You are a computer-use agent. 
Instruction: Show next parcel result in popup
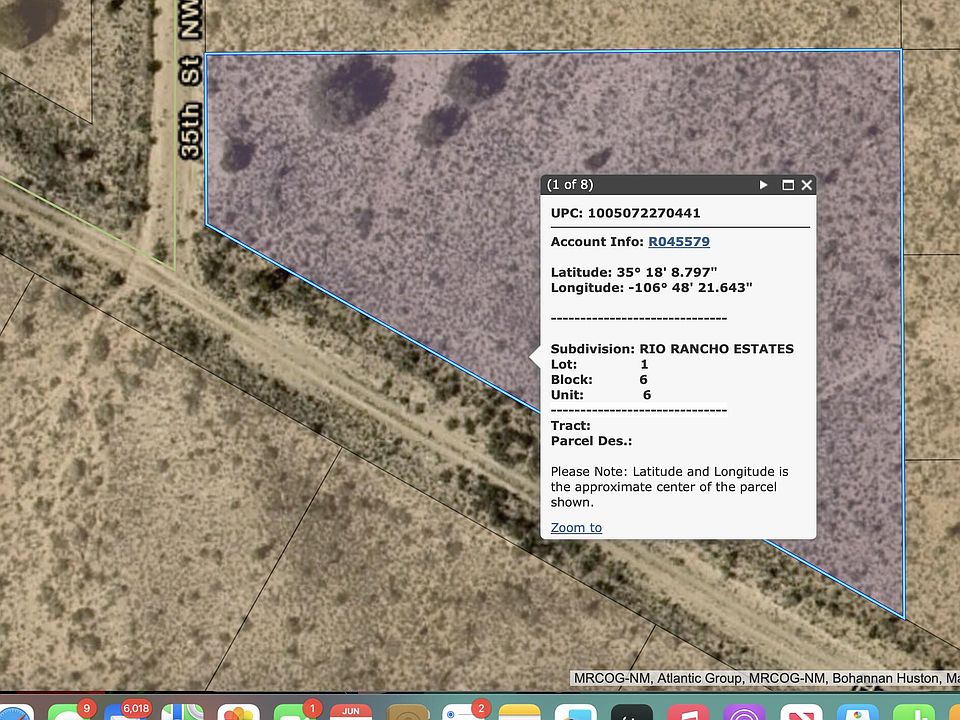(x=763, y=185)
